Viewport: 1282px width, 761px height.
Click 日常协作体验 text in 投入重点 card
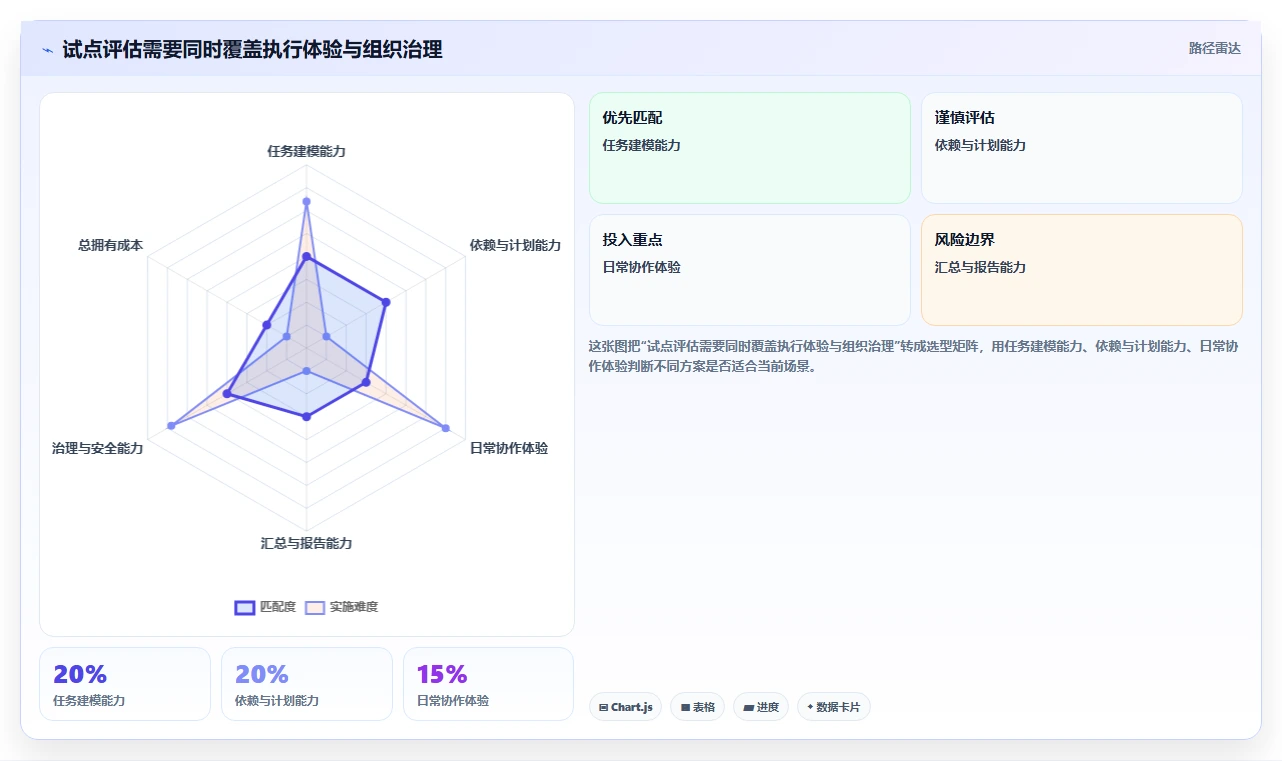point(642,267)
